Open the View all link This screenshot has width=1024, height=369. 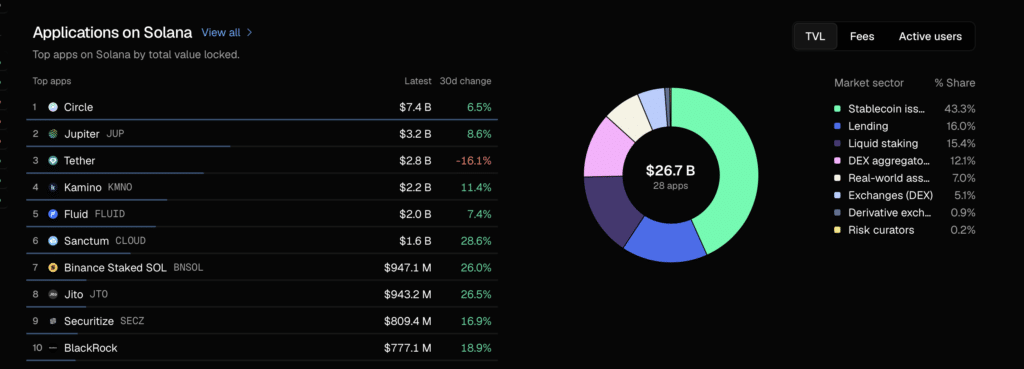click(221, 32)
